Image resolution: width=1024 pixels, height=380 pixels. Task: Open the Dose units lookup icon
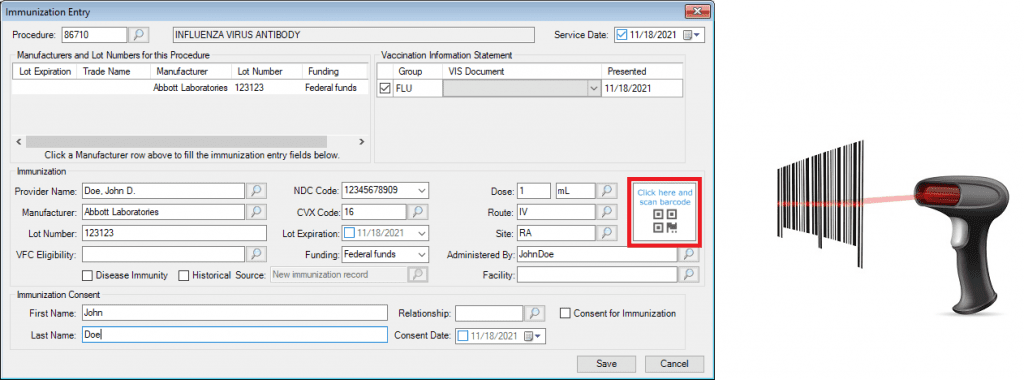pos(608,191)
